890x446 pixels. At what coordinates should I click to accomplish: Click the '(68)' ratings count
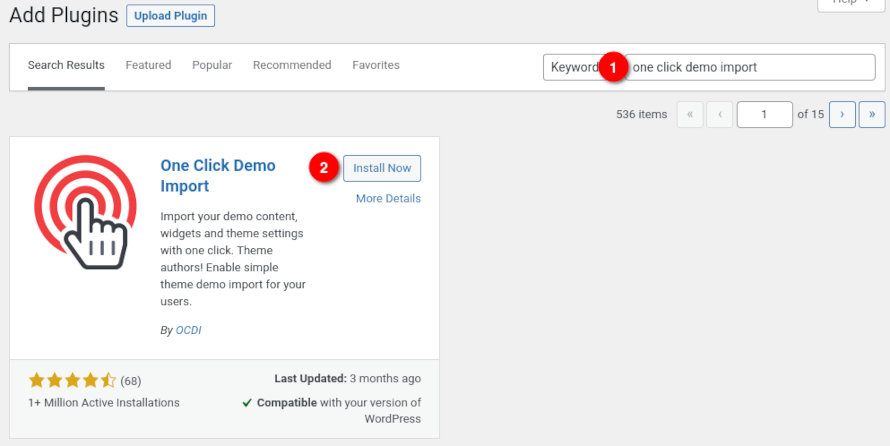(131, 381)
